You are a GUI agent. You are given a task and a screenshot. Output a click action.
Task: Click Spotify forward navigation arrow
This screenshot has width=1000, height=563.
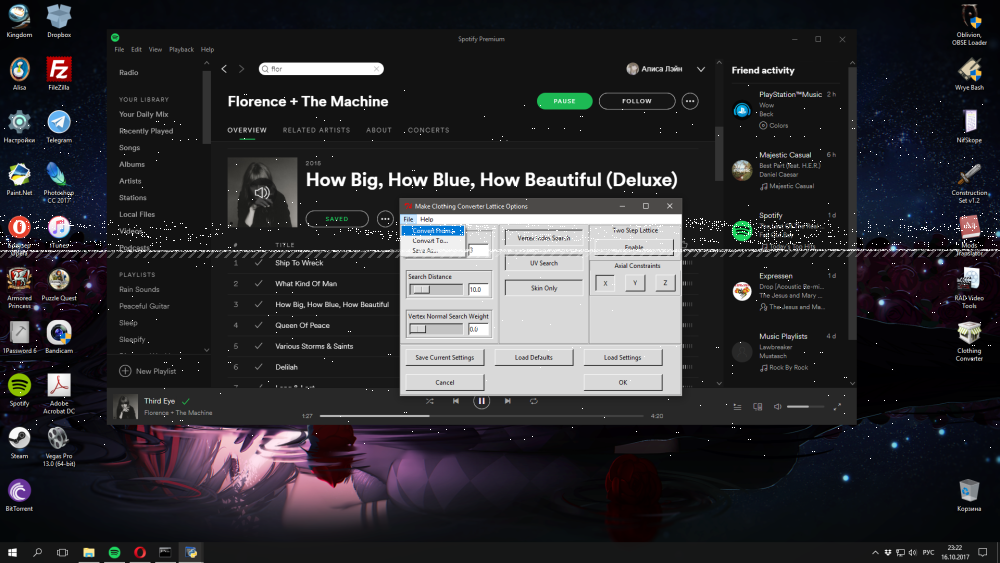point(241,69)
